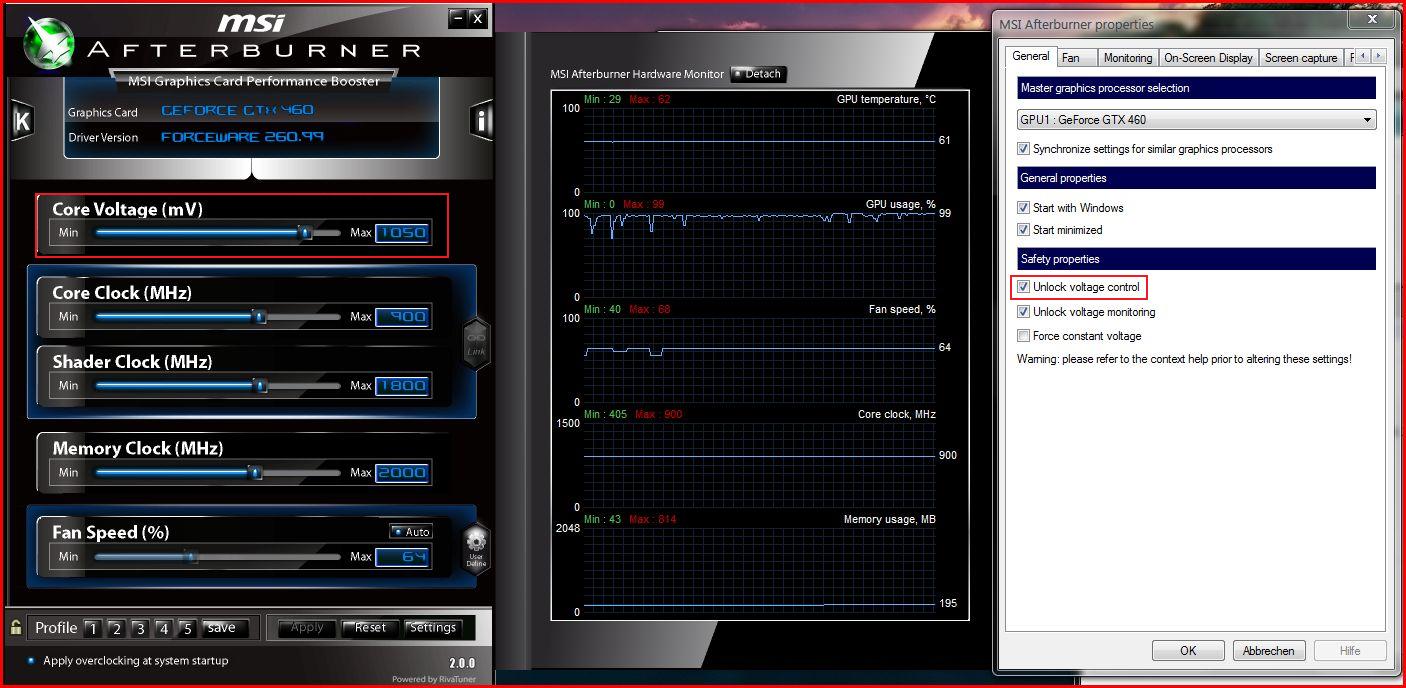1406x688 pixels.
Task: Close the Afterburner main window
Action: [x=478, y=17]
